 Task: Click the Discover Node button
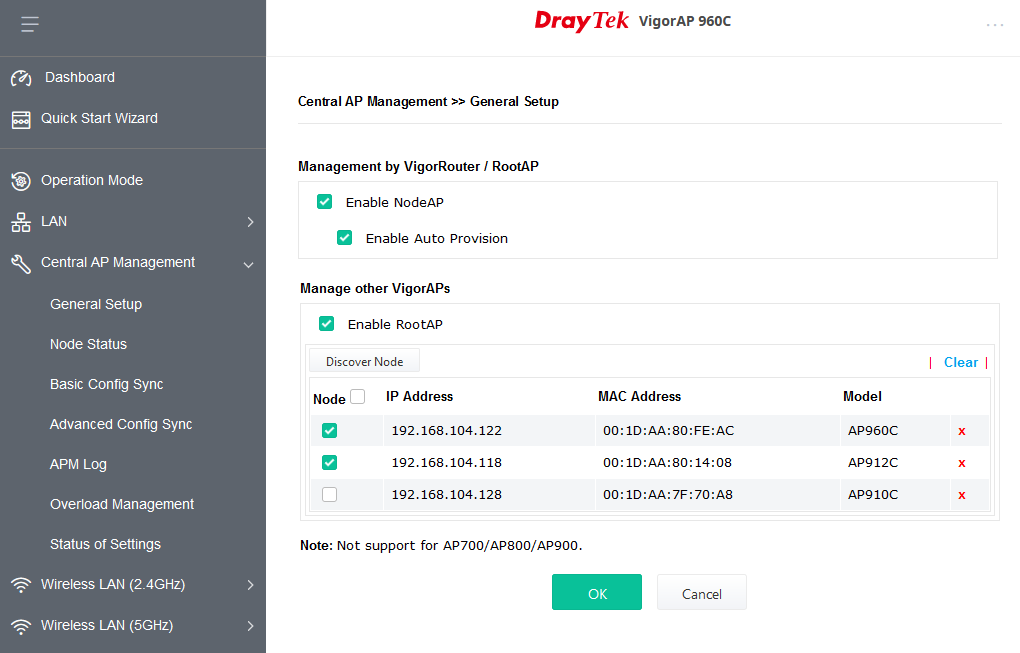(x=364, y=361)
